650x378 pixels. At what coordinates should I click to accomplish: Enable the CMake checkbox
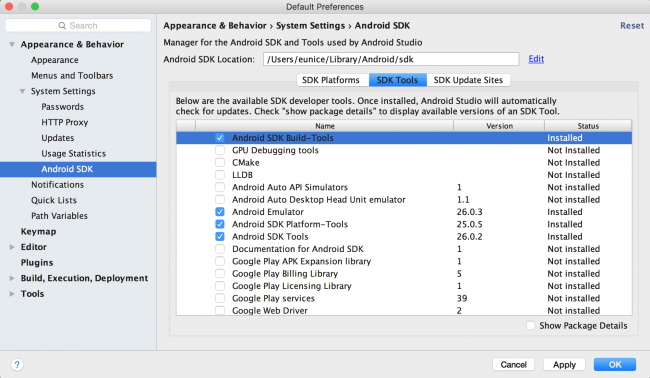(220, 162)
